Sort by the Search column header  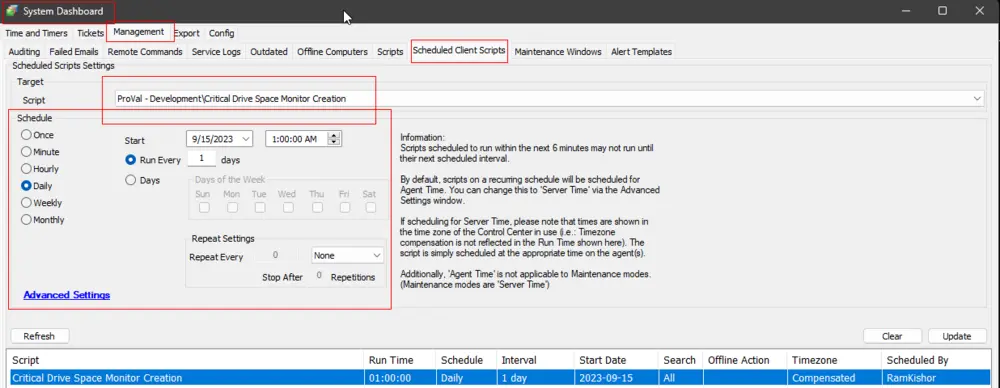pyautogui.click(x=680, y=360)
